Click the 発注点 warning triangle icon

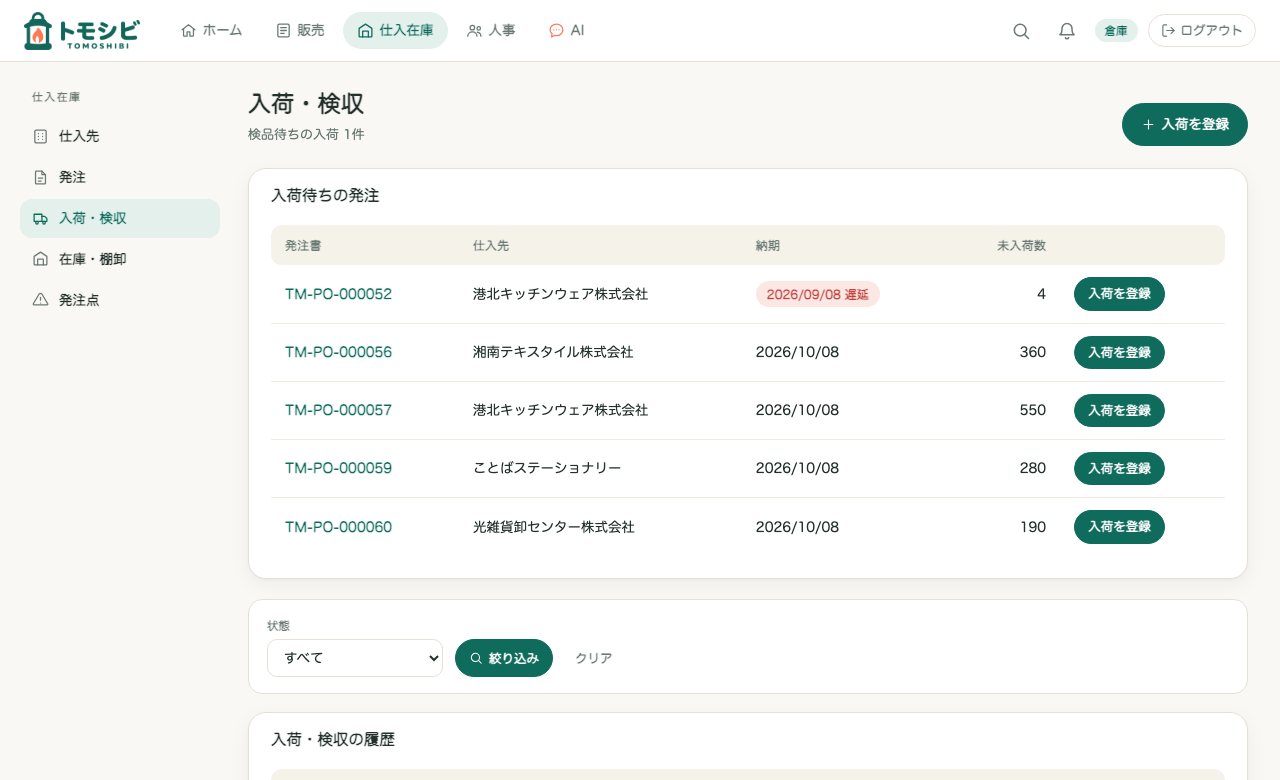(x=40, y=300)
